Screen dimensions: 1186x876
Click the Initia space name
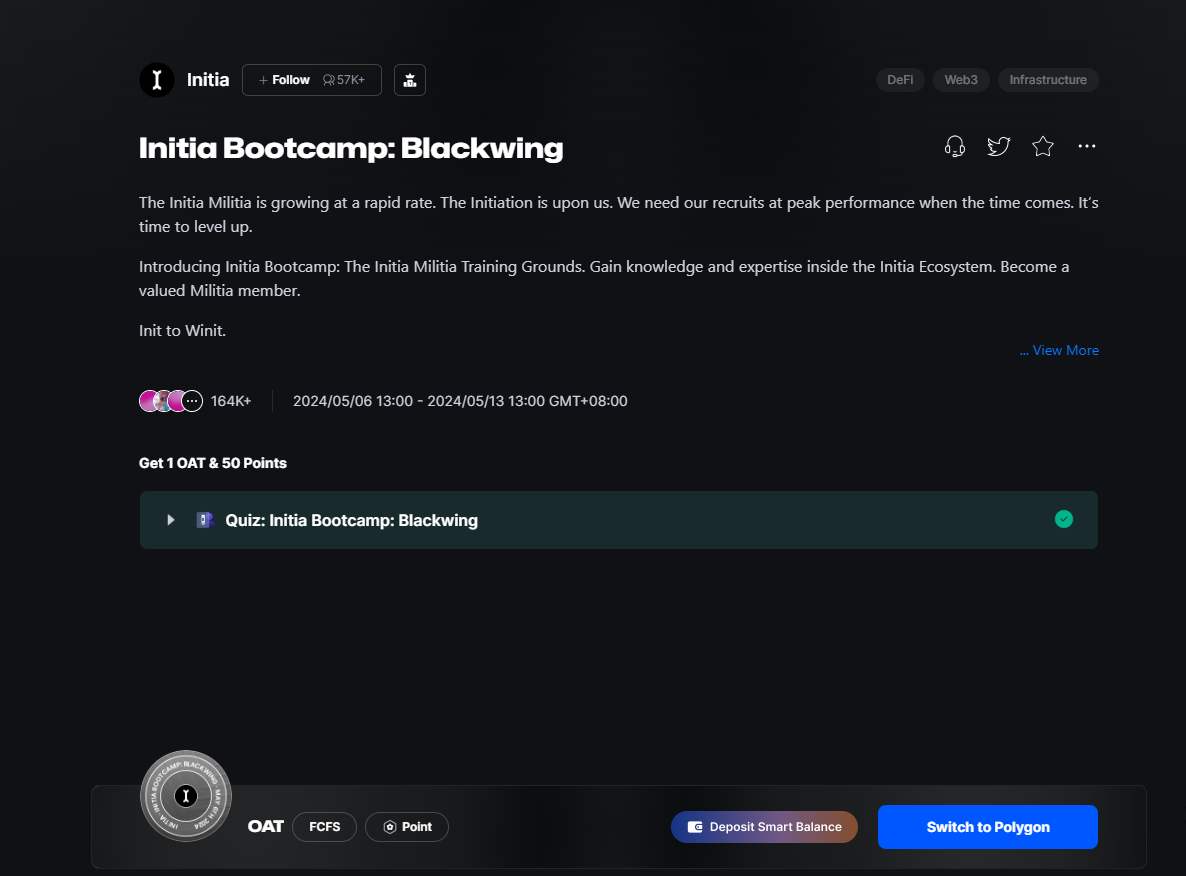pyautogui.click(x=208, y=80)
